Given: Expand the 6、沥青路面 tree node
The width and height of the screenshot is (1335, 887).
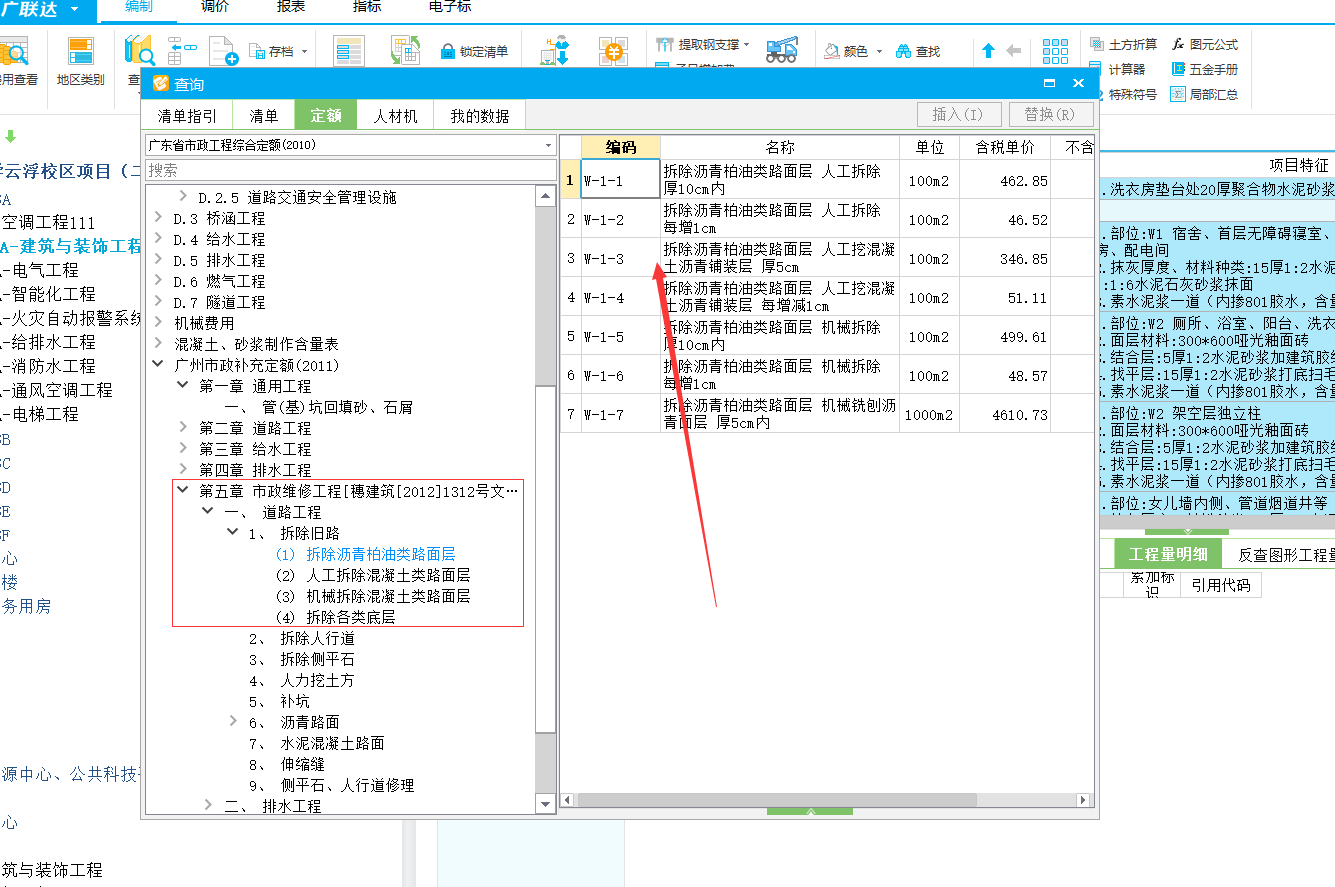Looking at the screenshot, I should 233,722.
